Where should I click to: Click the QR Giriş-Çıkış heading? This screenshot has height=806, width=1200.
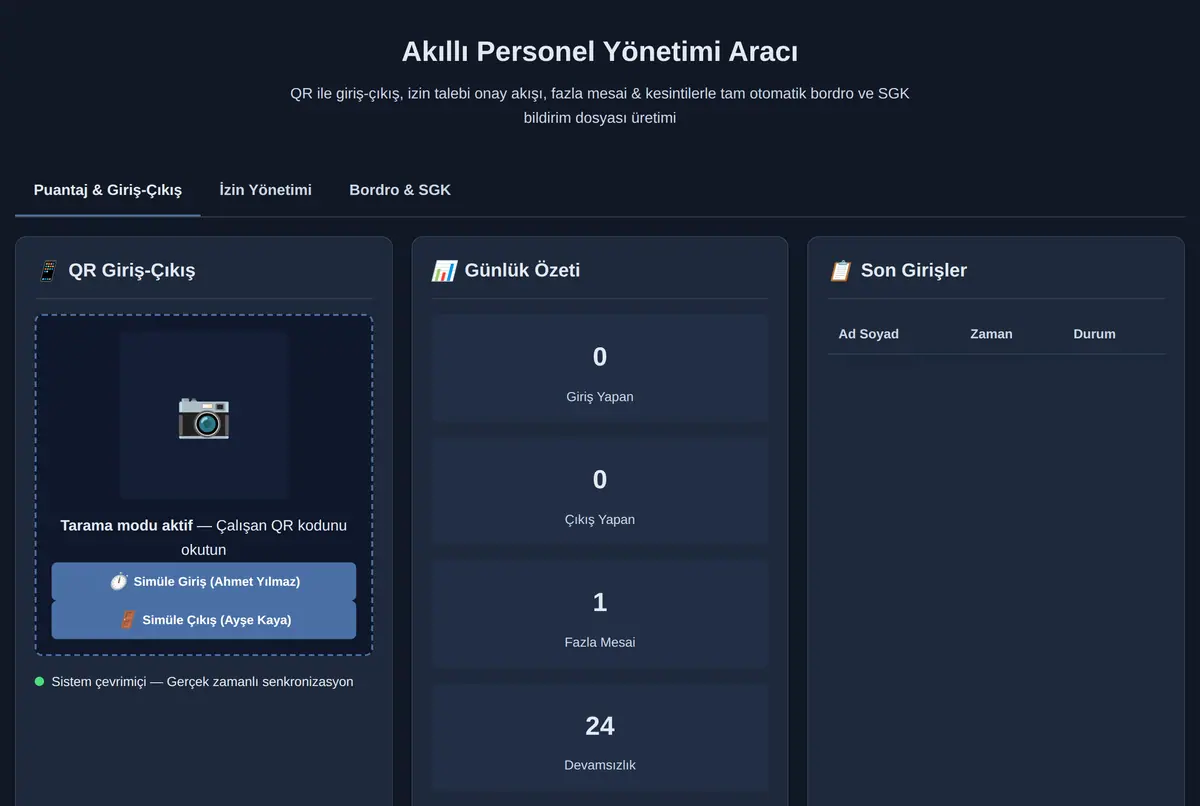[x=132, y=270]
